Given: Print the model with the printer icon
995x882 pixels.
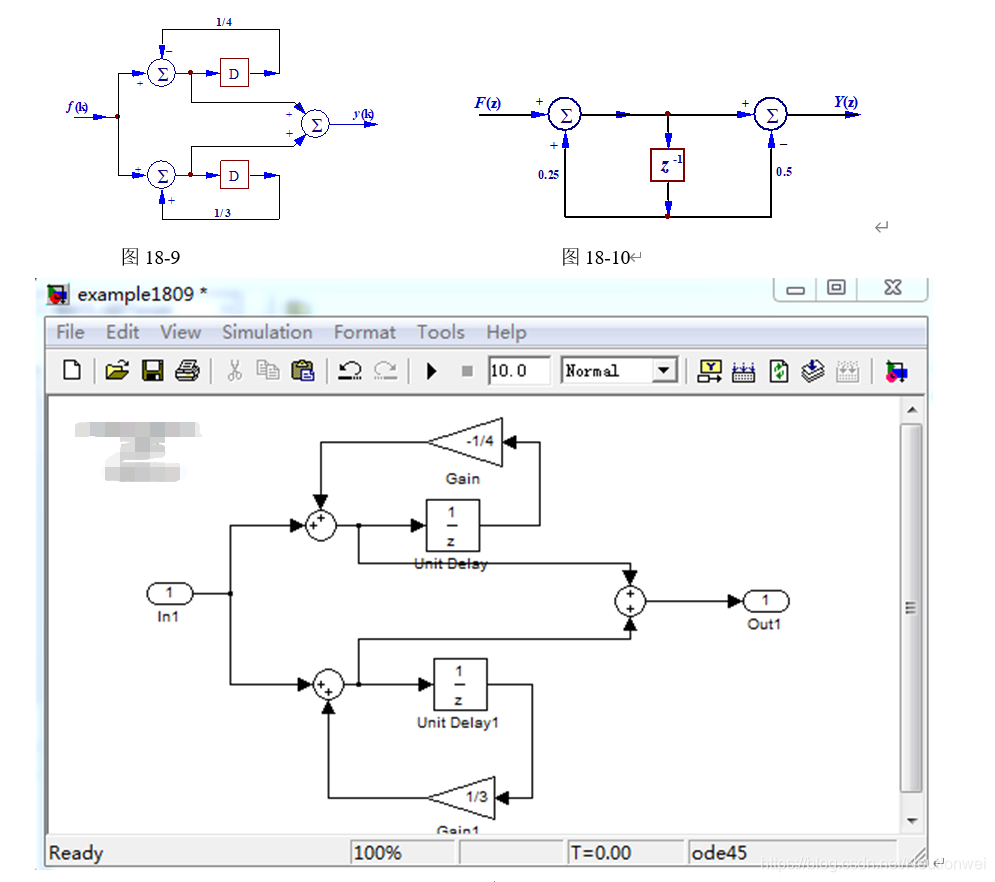Looking at the screenshot, I should [x=187, y=370].
